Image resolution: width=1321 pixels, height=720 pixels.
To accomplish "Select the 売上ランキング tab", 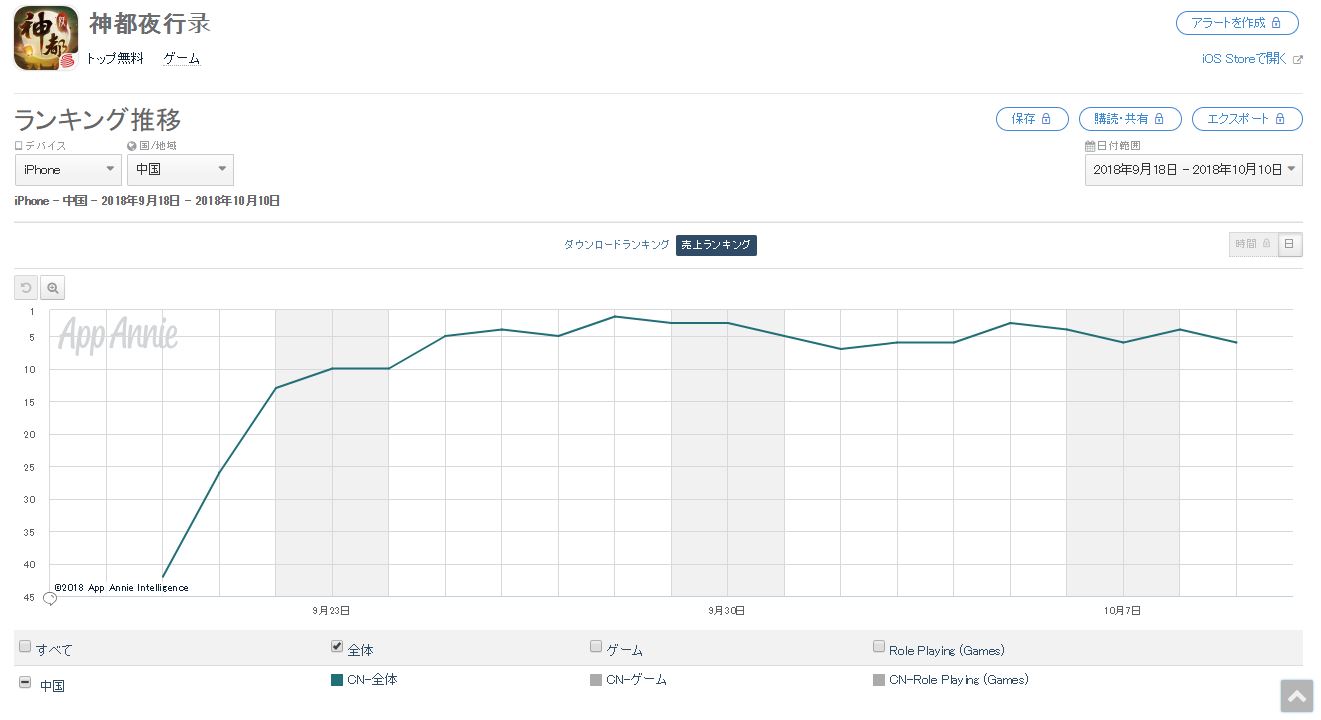I will click(x=716, y=245).
